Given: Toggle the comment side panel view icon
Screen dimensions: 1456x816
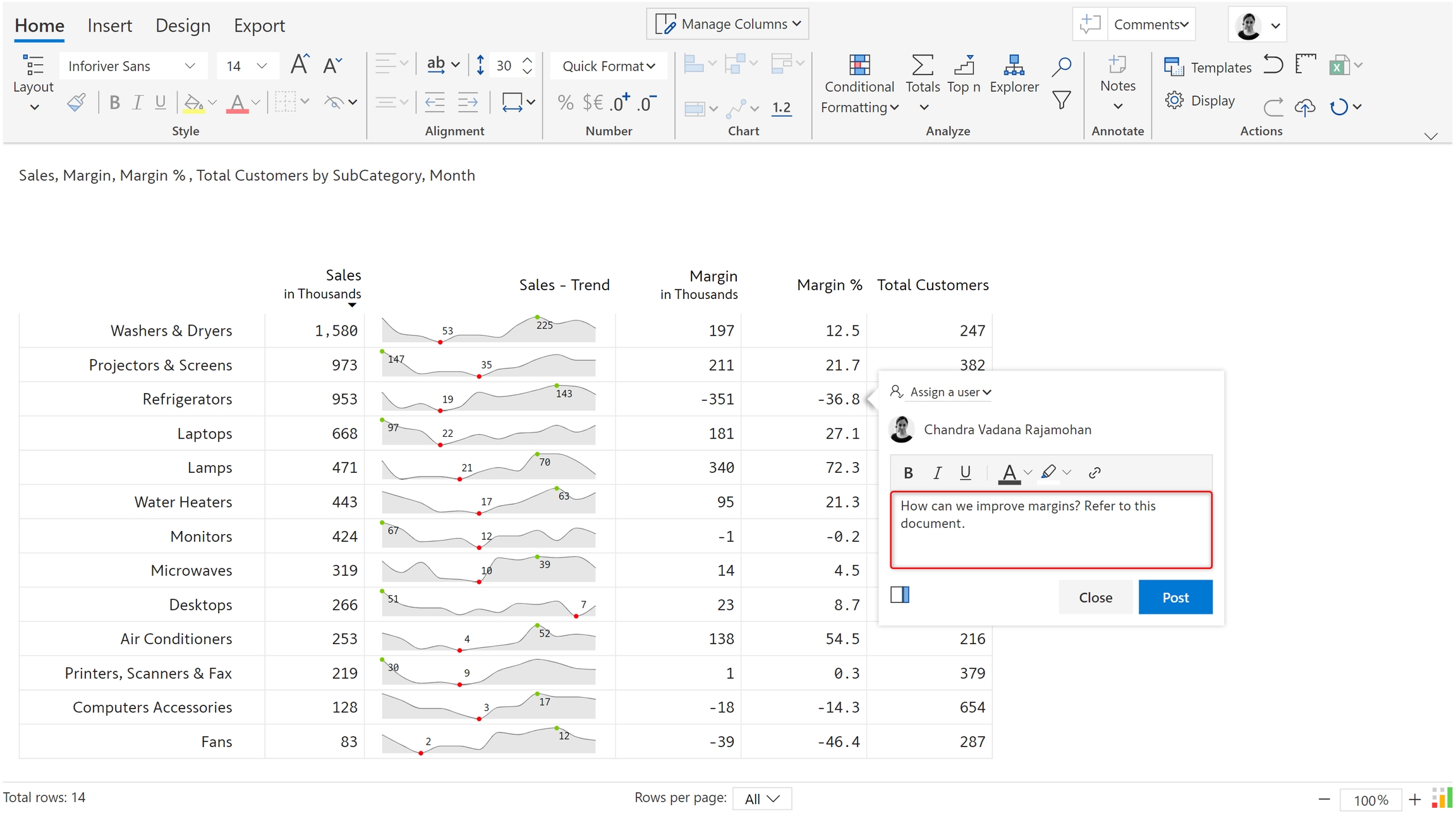Looking at the screenshot, I should coord(900,595).
